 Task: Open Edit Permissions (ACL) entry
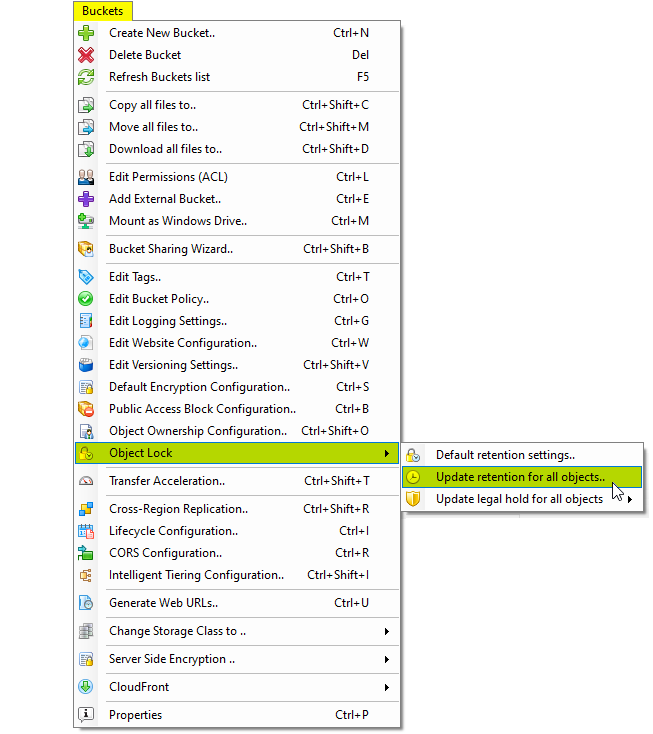[x=237, y=177]
